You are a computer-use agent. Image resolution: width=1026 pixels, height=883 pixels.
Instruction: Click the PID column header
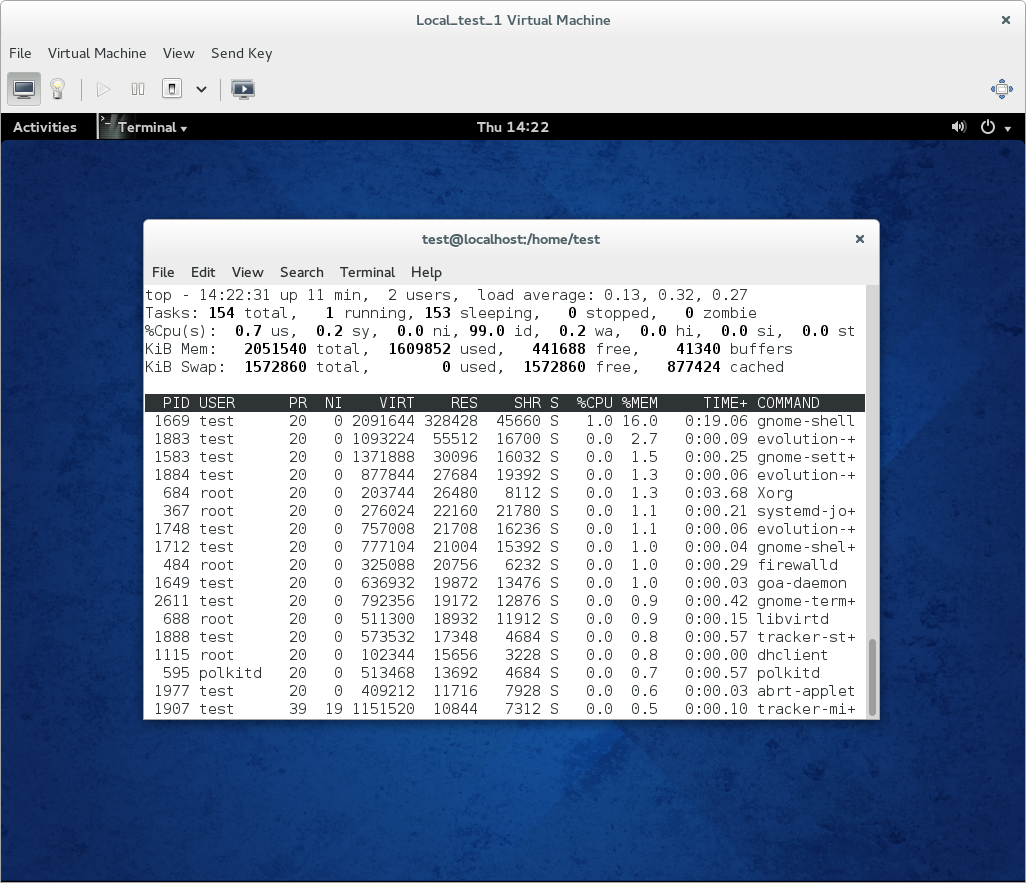[x=176, y=403]
